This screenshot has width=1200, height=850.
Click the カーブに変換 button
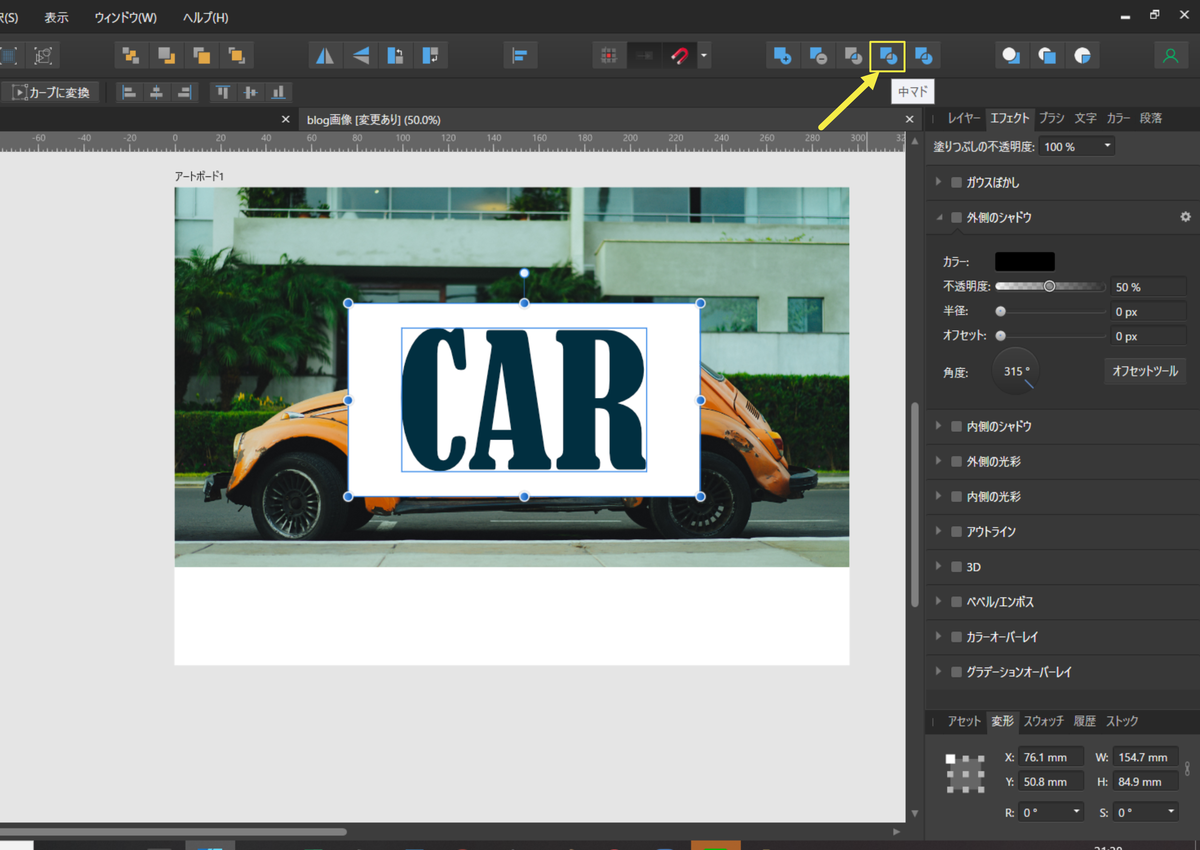click(50, 93)
